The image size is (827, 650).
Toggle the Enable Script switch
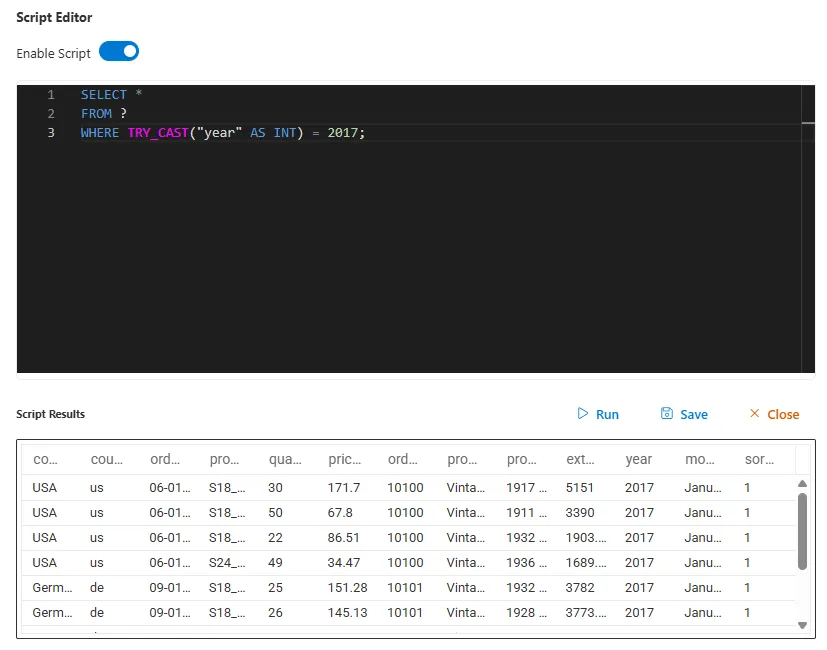coord(119,52)
